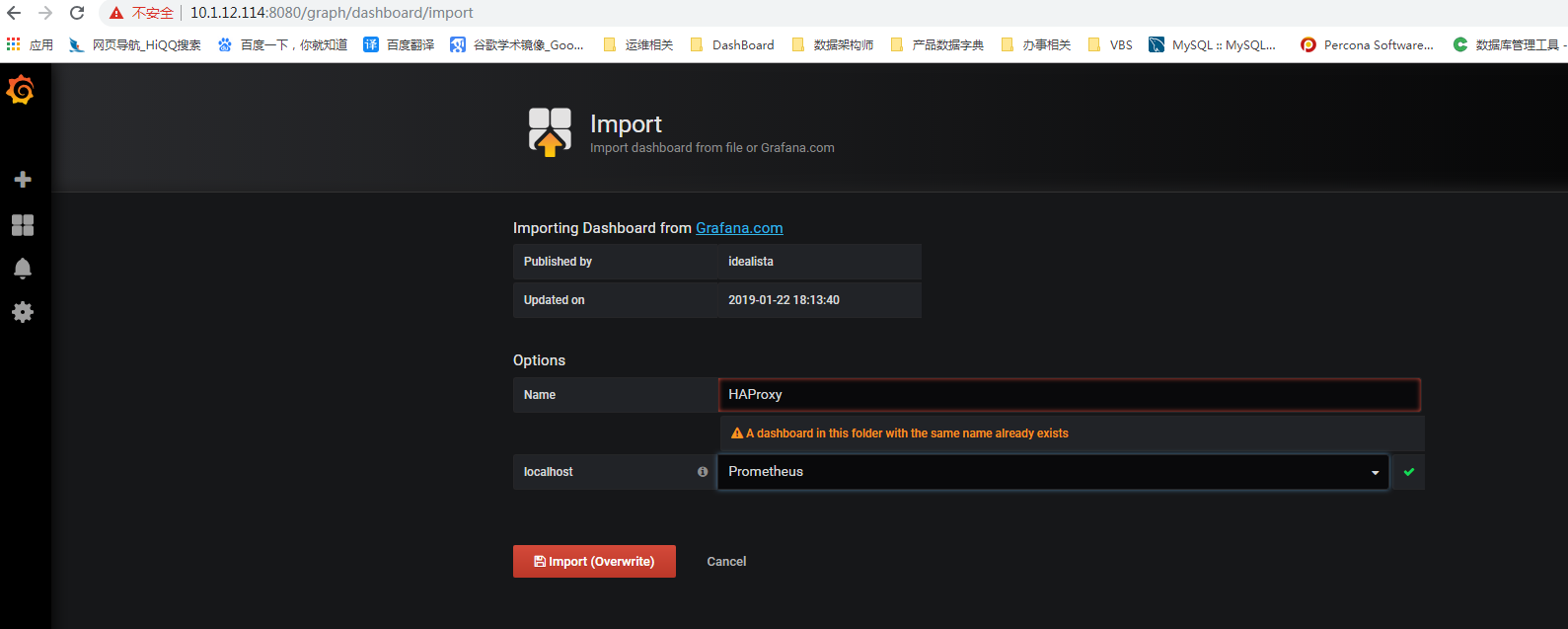The height and width of the screenshot is (629, 1568).
Task: Open the Create plus menu in sidebar
Action: [x=23, y=179]
